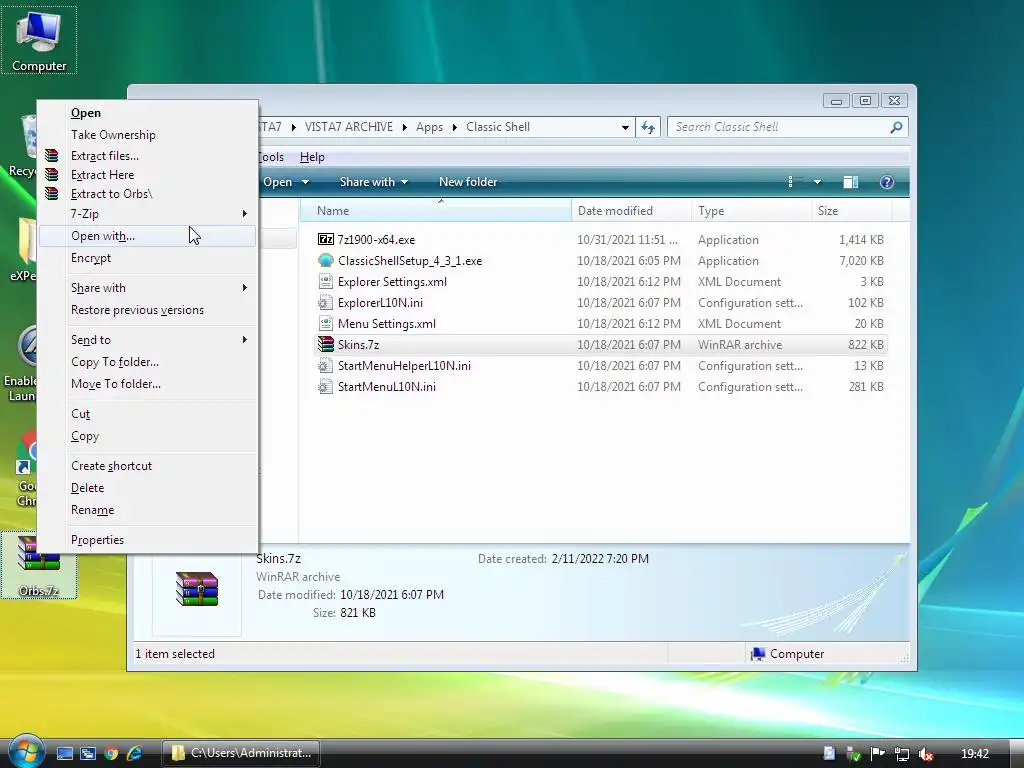Expand the 7-Zip submenu arrow

[x=245, y=214]
